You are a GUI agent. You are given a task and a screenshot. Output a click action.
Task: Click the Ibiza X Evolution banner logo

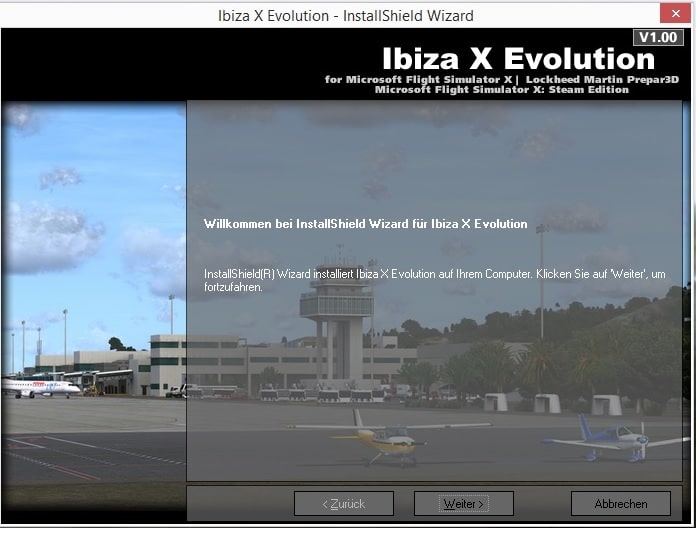coord(518,59)
